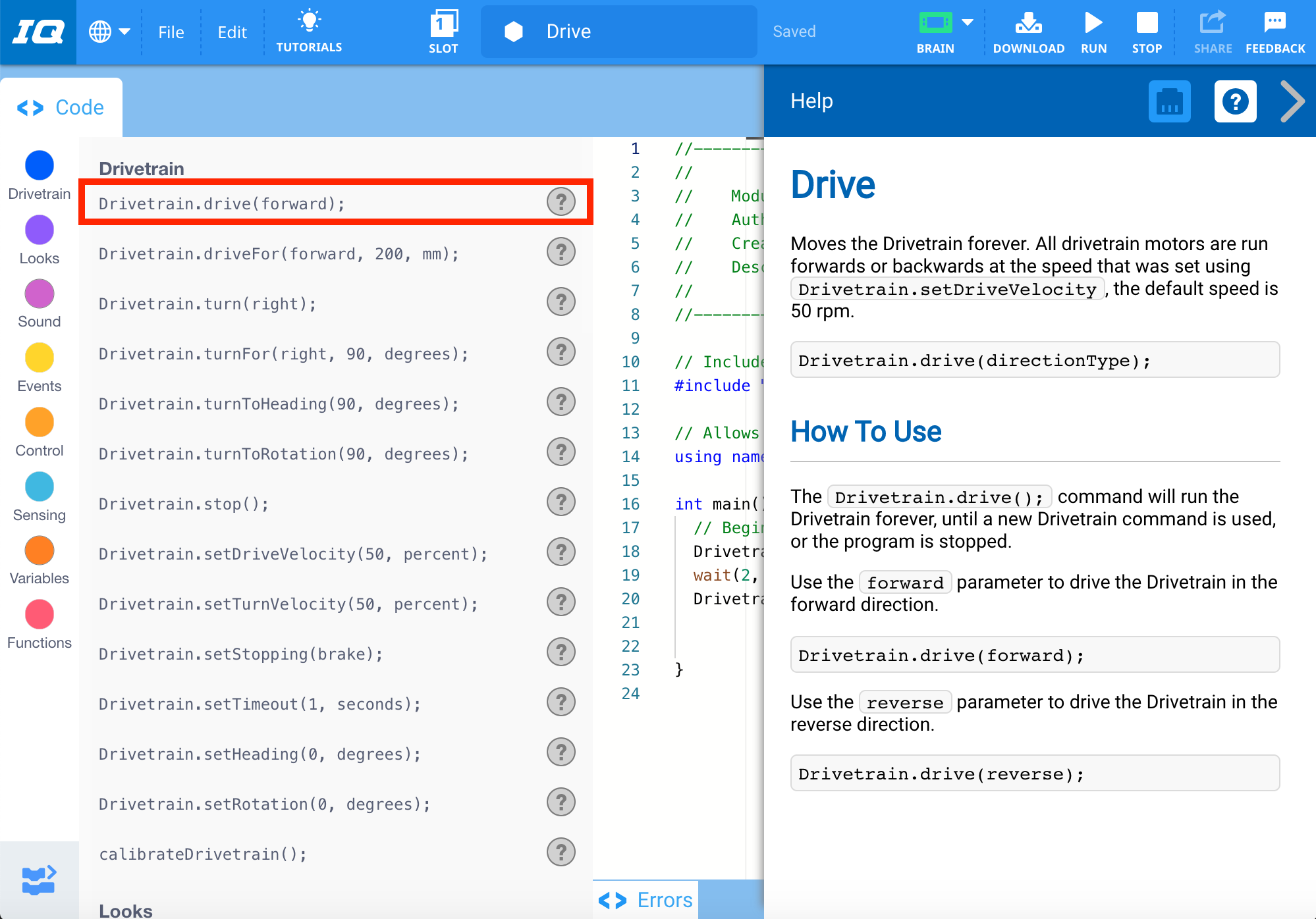1316x919 pixels.
Task: Select the Control command category
Action: [x=39, y=423]
